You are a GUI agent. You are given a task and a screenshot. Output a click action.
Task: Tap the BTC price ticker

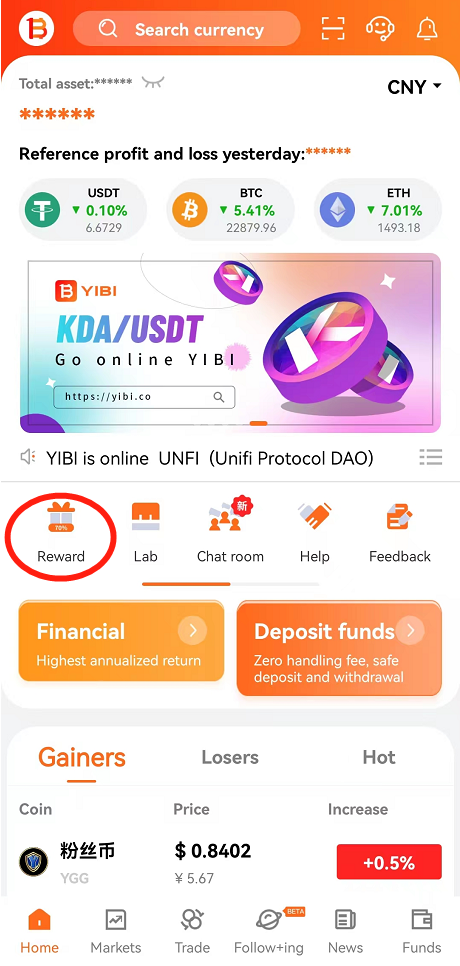click(232, 210)
